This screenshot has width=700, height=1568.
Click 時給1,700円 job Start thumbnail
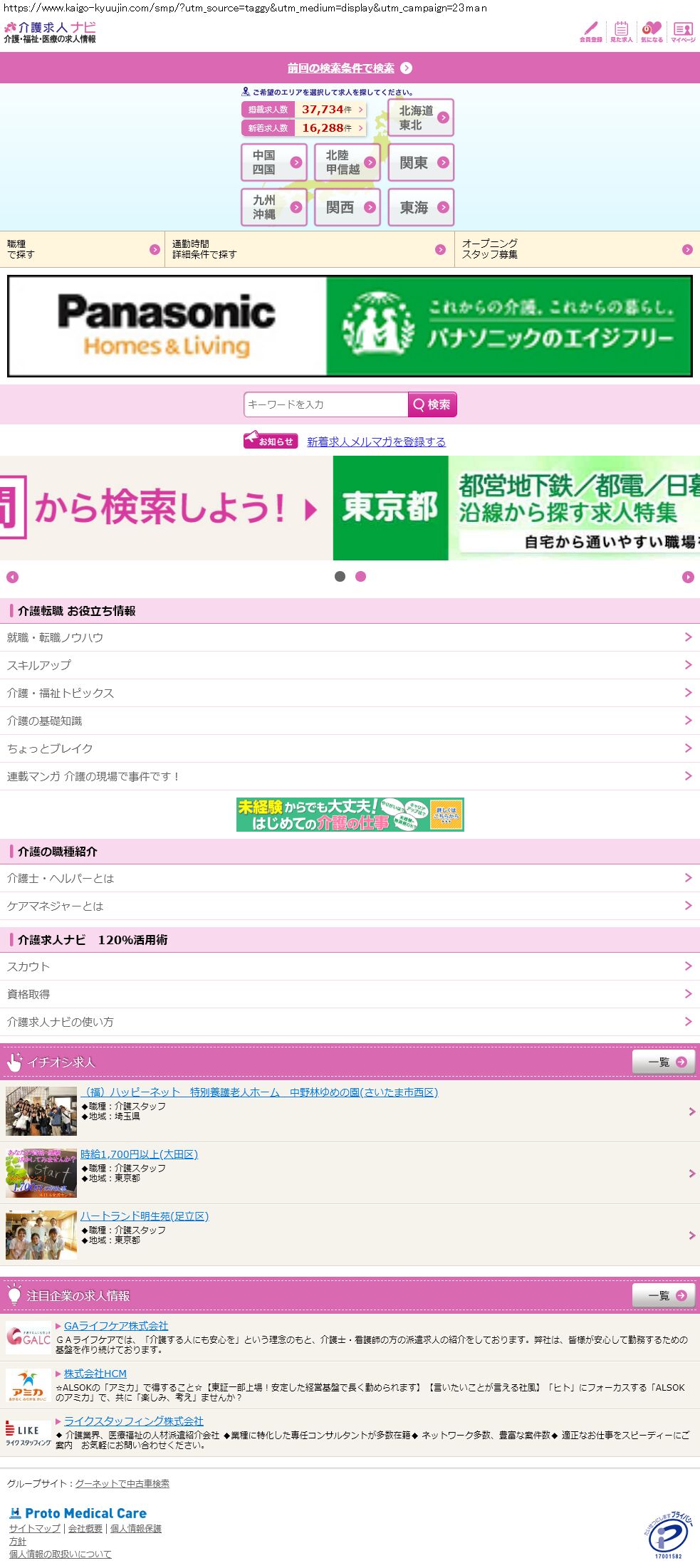tap(41, 1173)
